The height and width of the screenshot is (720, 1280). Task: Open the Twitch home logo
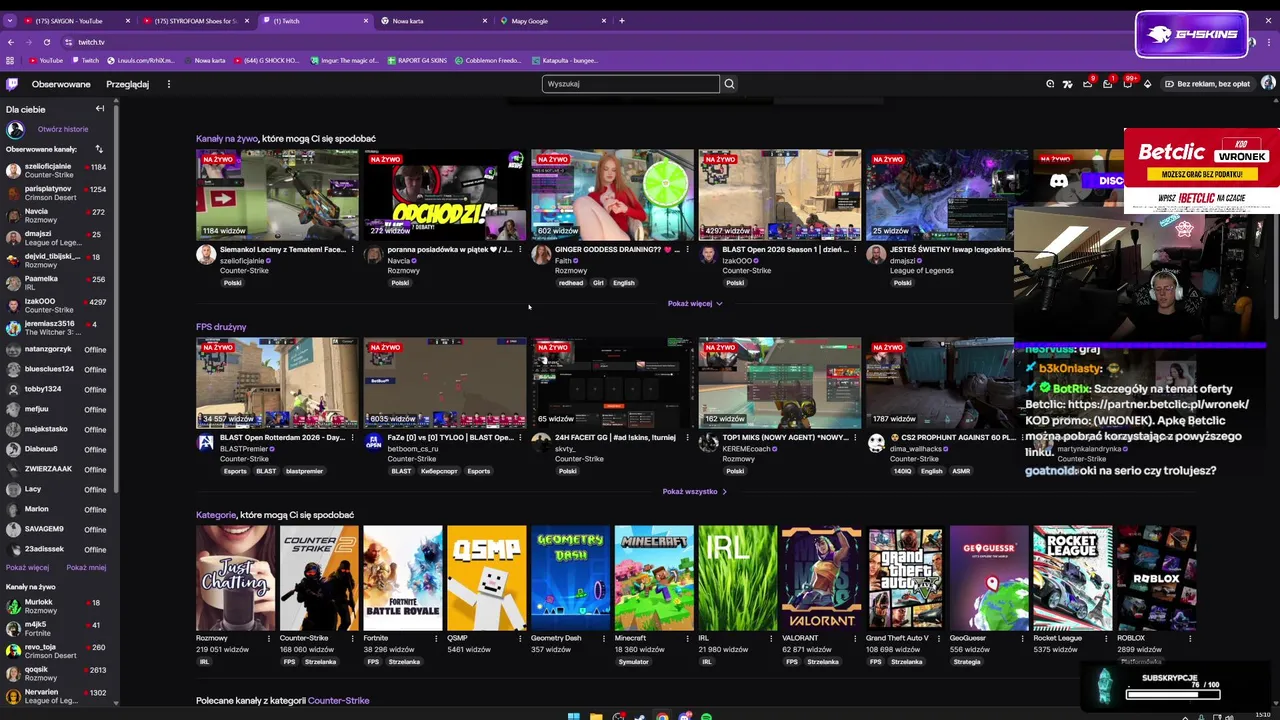12,84
